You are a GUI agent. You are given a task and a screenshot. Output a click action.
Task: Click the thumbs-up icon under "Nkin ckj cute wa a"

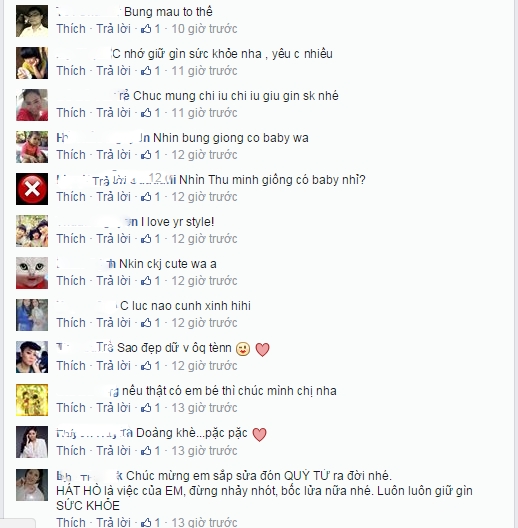[146, 281]
